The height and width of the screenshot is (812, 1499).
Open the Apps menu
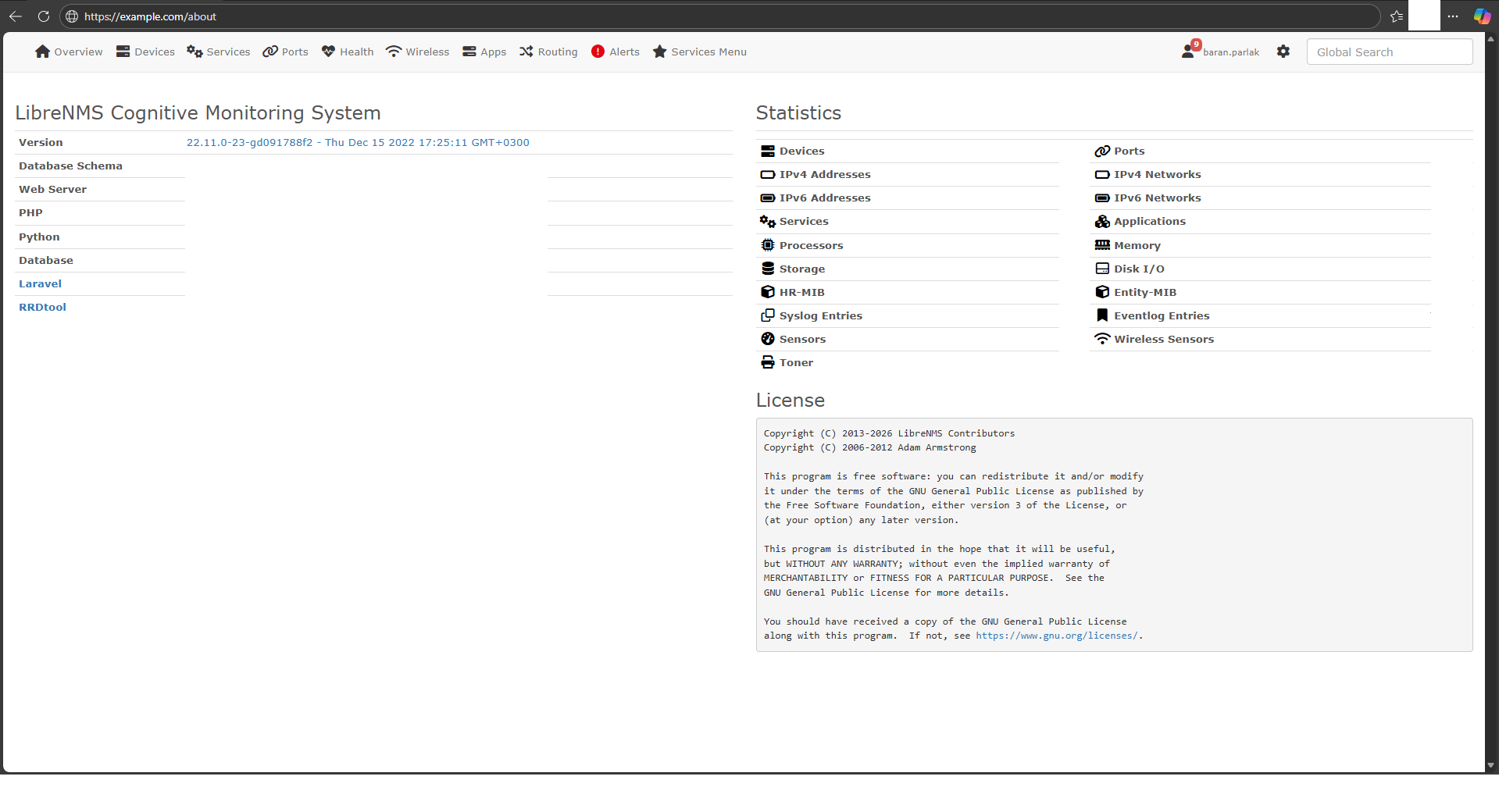click(x=484, y=52)
